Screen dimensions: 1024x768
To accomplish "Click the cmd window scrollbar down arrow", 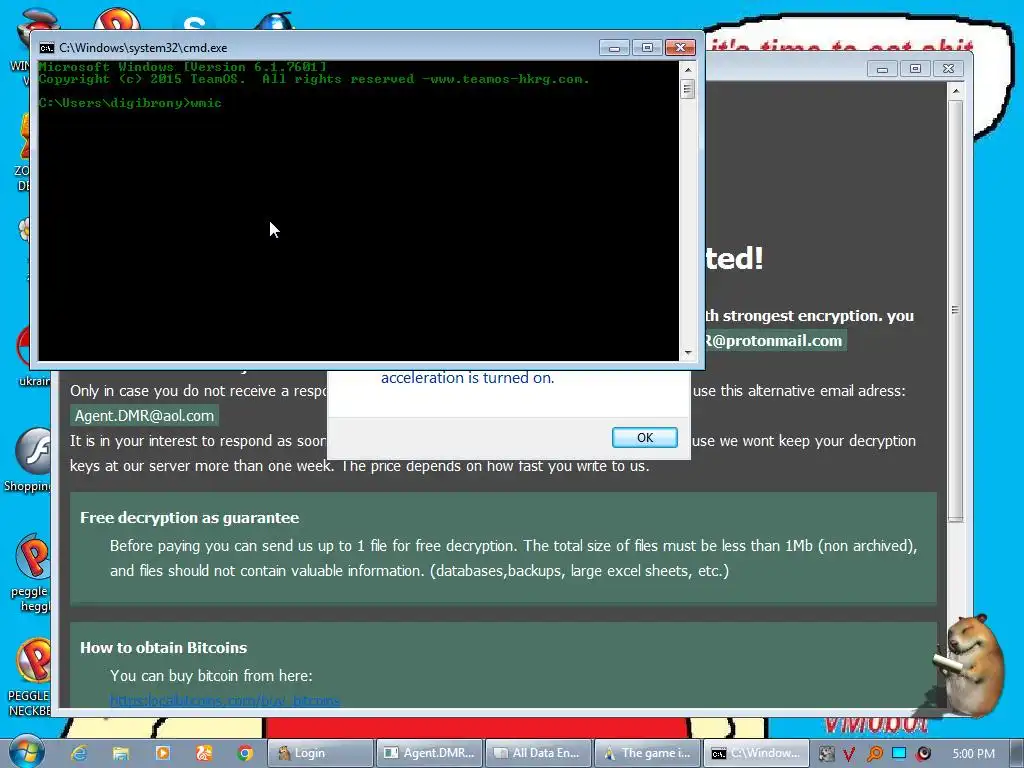I will click(687, 353).
